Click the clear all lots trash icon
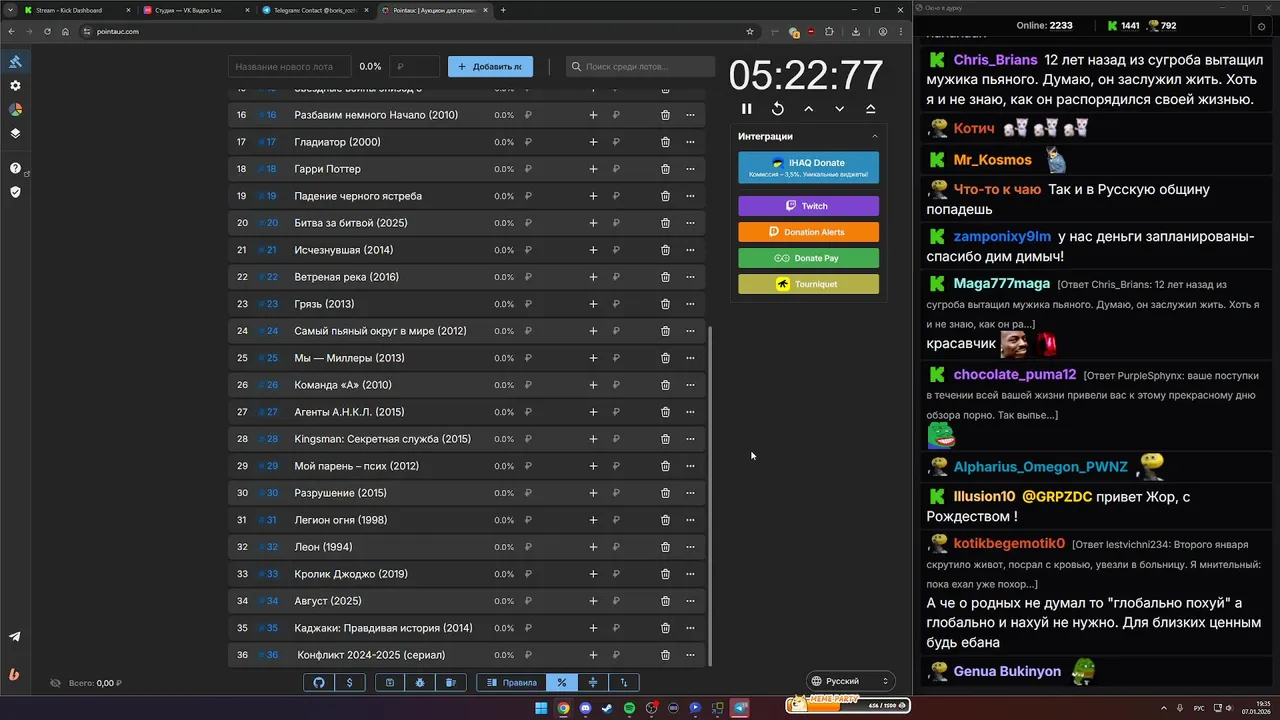 pos(451,682)
